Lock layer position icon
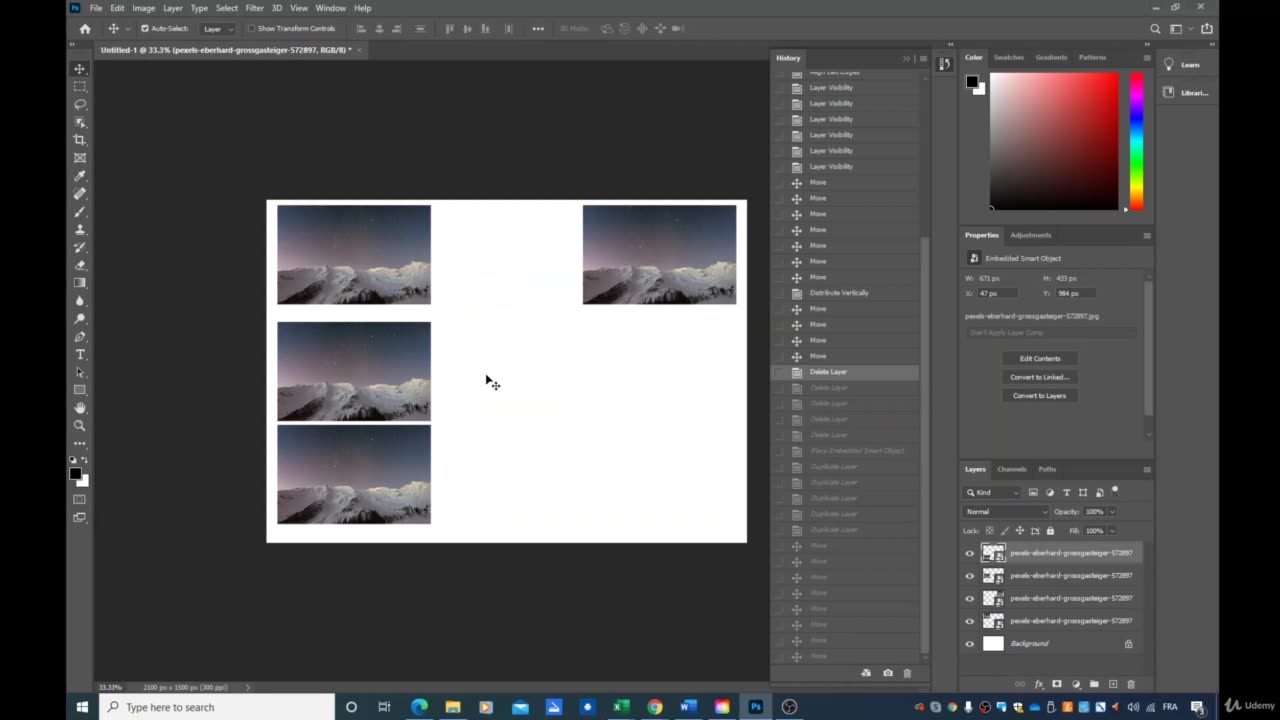 tap(1020, 531)
